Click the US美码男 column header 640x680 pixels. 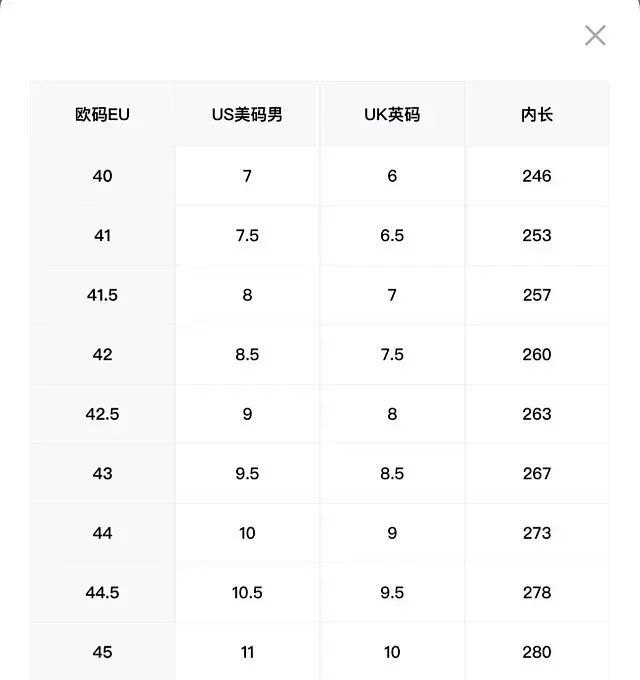tap(247, 115)
